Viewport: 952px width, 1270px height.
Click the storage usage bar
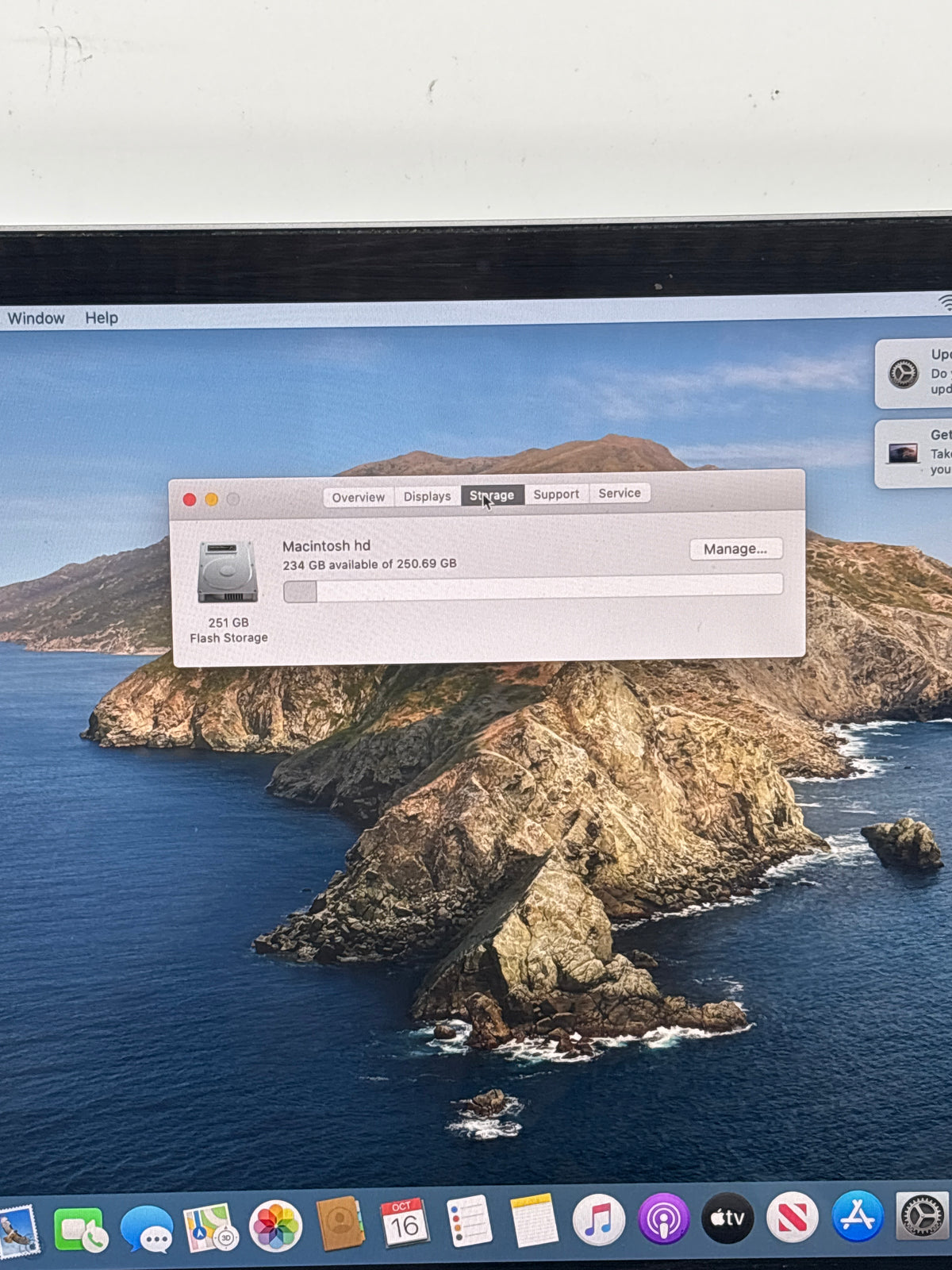[x=532, y=589]
